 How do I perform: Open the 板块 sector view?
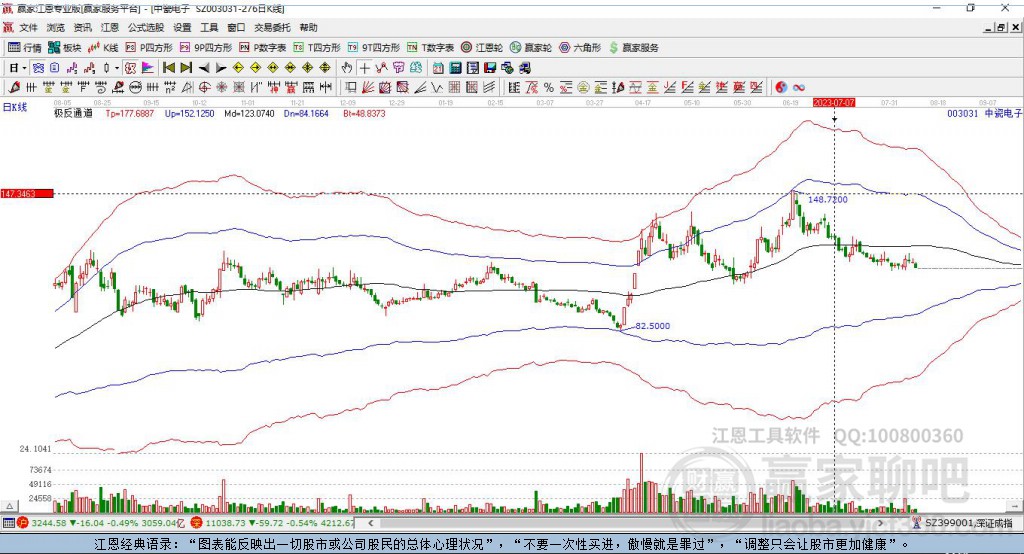(65, 48)
